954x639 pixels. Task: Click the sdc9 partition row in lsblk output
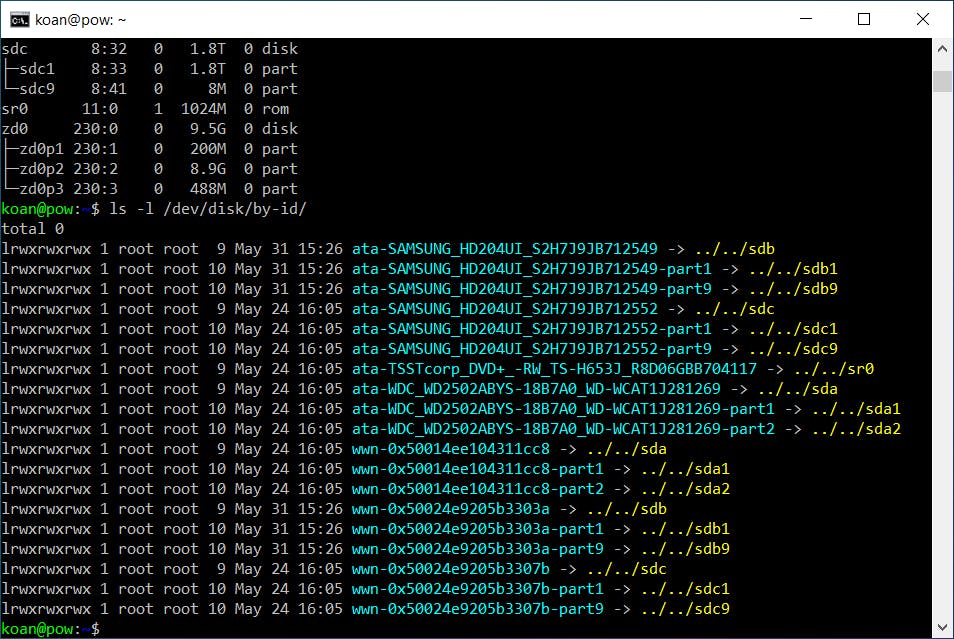(150, 89)
